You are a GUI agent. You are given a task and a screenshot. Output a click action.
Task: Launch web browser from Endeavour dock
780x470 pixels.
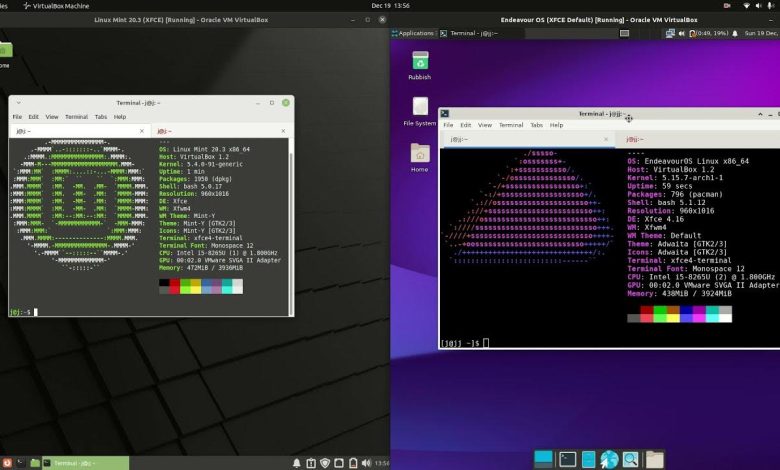(609, 459)
